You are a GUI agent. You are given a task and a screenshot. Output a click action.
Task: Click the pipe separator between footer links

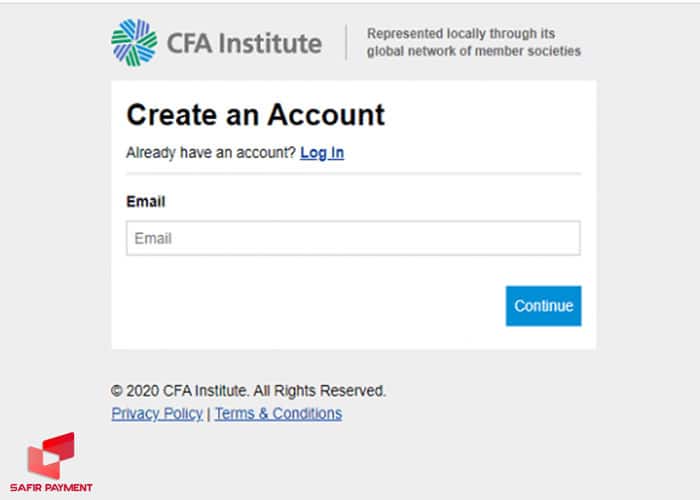(x=208, y=413)
